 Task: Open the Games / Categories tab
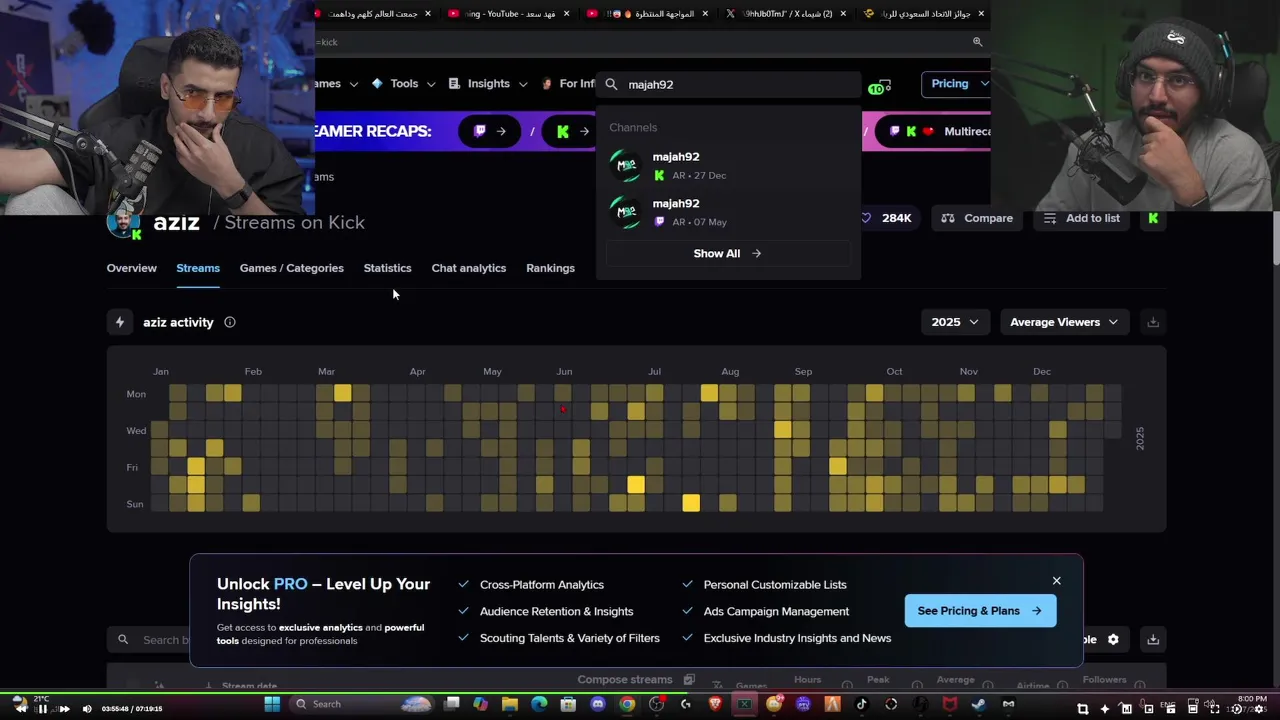(292, 268)
